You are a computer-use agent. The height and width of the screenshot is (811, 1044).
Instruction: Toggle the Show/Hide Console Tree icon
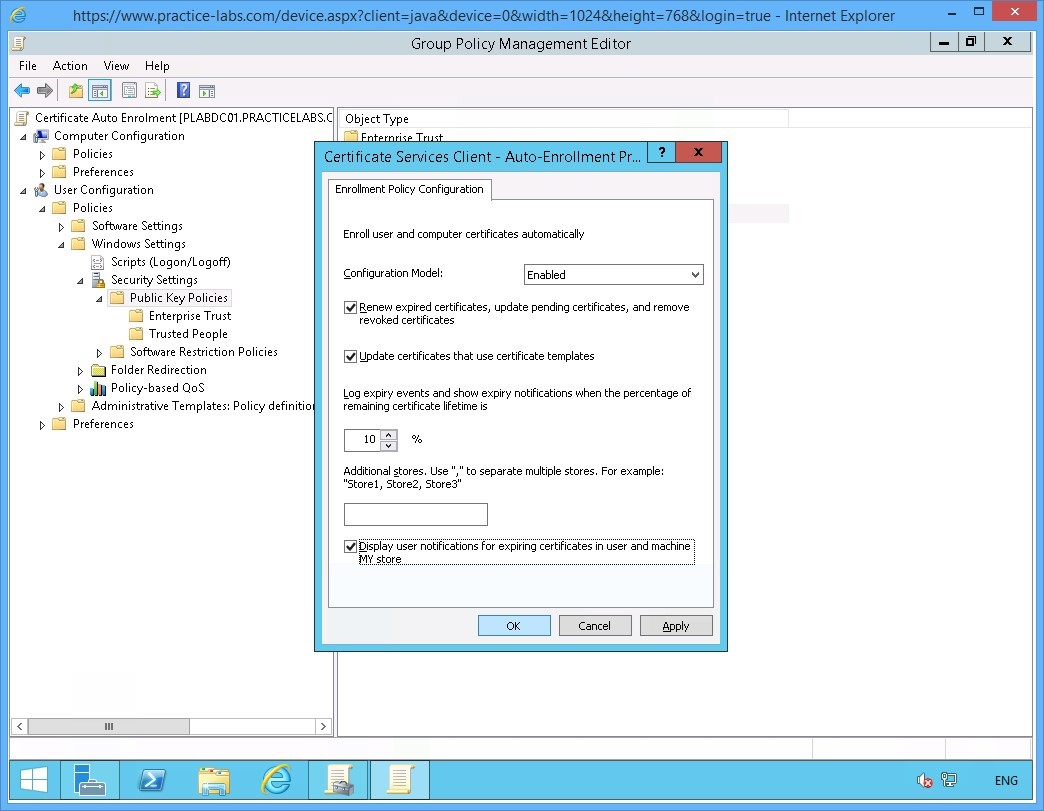tap(100, 90)
